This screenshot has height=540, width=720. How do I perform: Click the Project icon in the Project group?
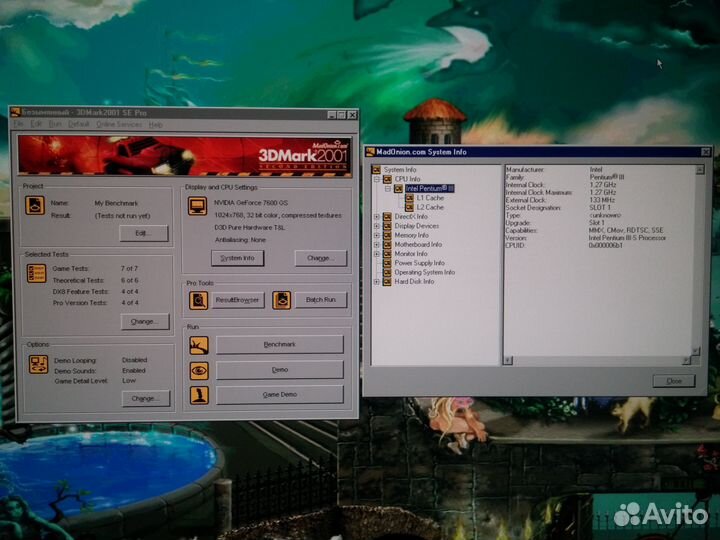[x=36, y=207]
